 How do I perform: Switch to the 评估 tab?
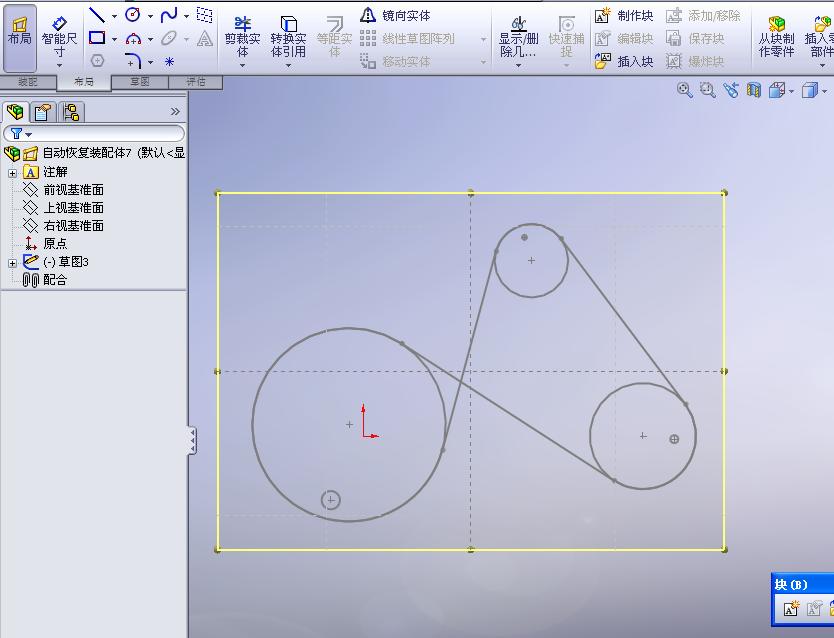pos(196,82)
